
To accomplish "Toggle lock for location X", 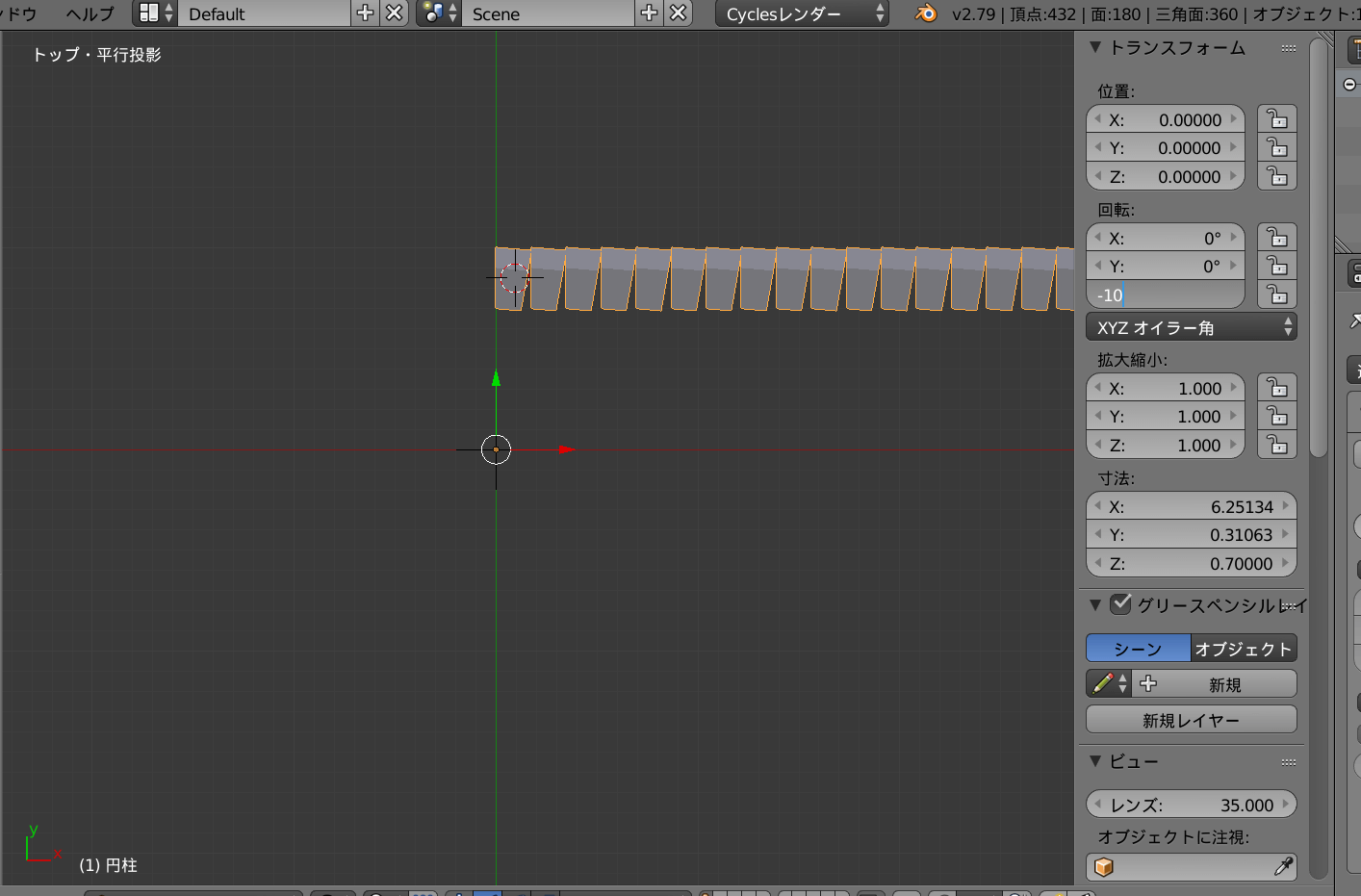I will pyautogui.click(x=1277, y=119).
